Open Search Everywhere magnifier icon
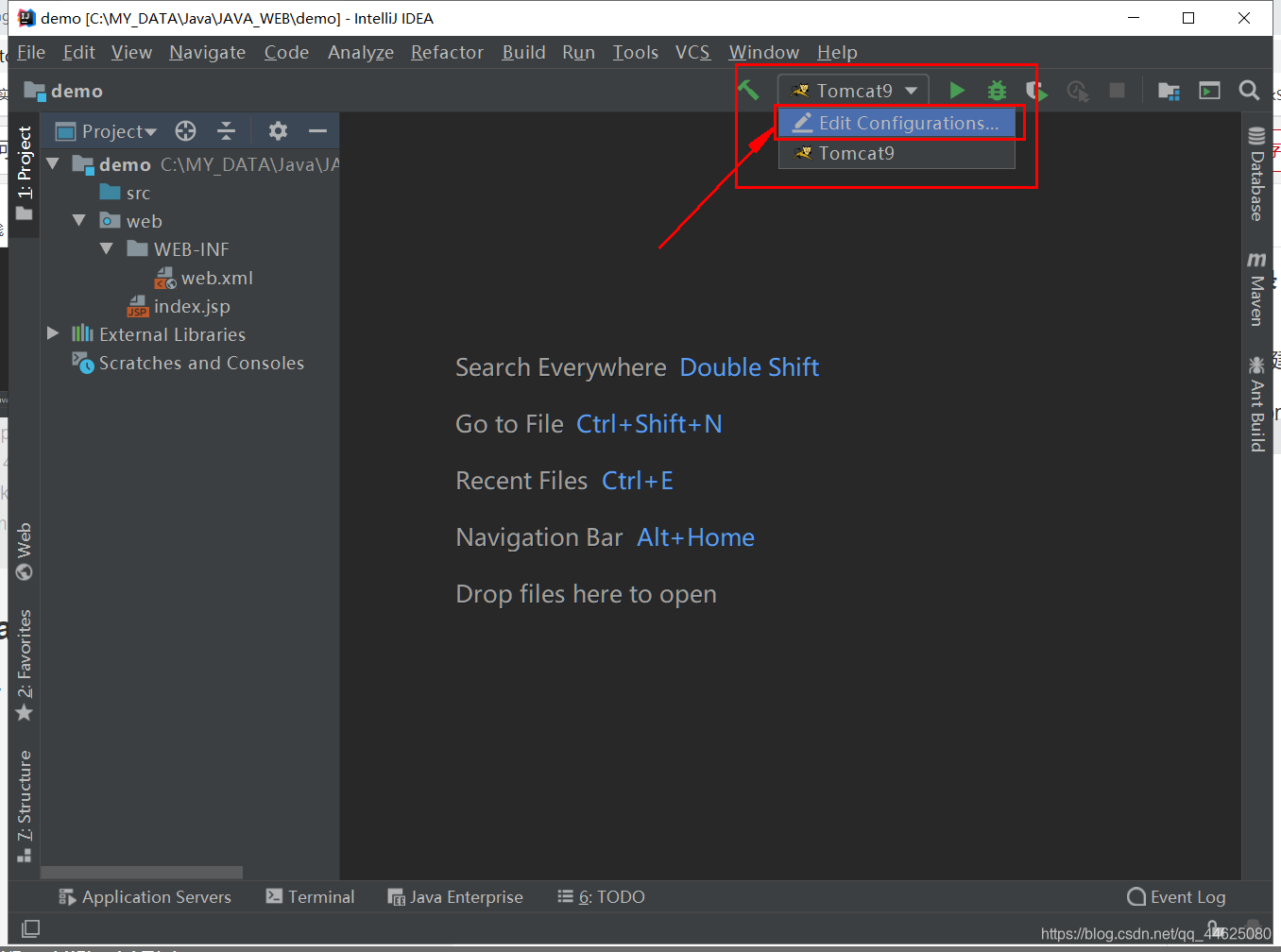The width and height of the screenshot is (1281, 952). pyautogui.click(x=1249, y=90)
